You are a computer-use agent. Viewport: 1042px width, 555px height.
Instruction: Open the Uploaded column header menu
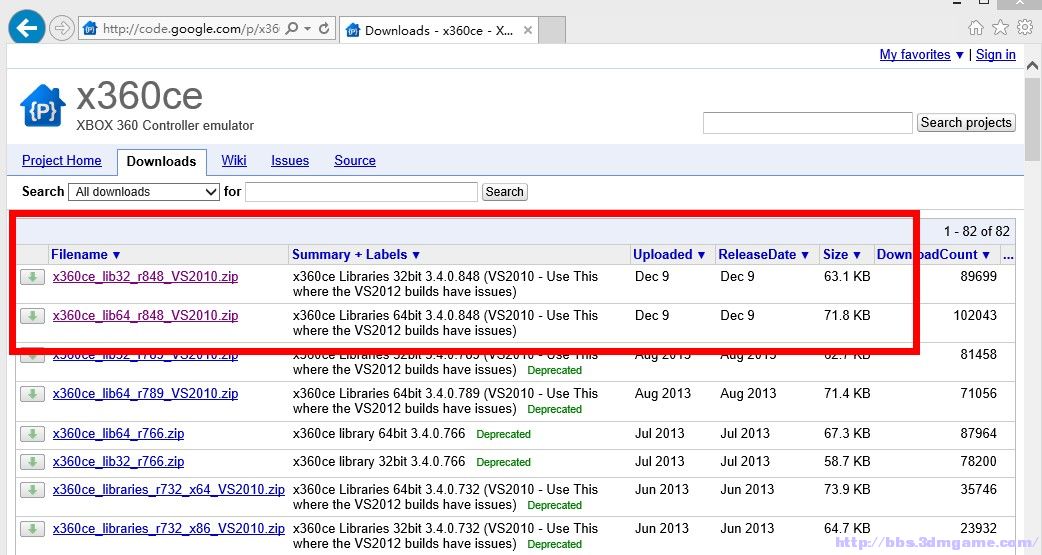pos(669,255)
